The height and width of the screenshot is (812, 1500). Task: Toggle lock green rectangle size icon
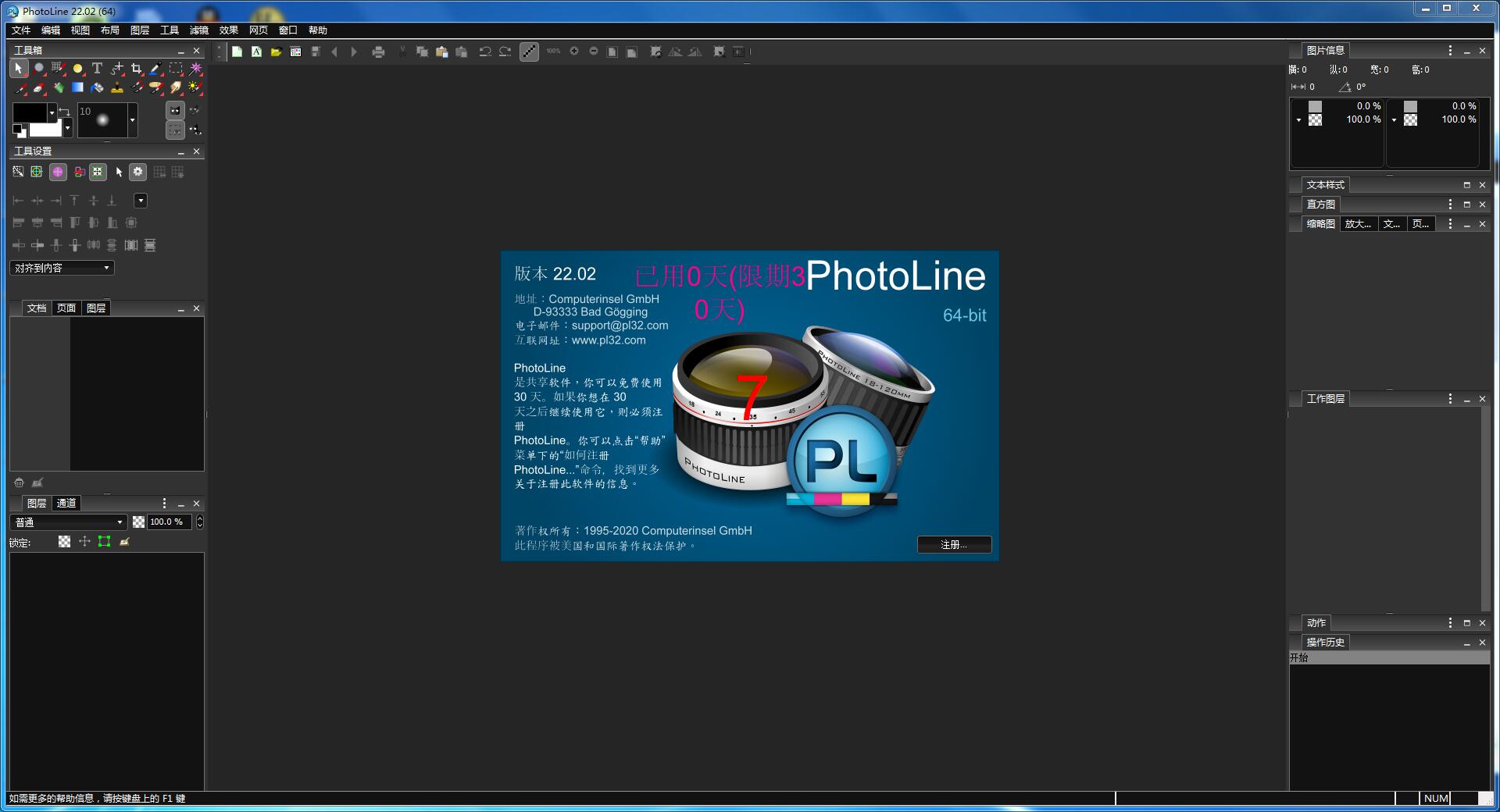(104, 542)
